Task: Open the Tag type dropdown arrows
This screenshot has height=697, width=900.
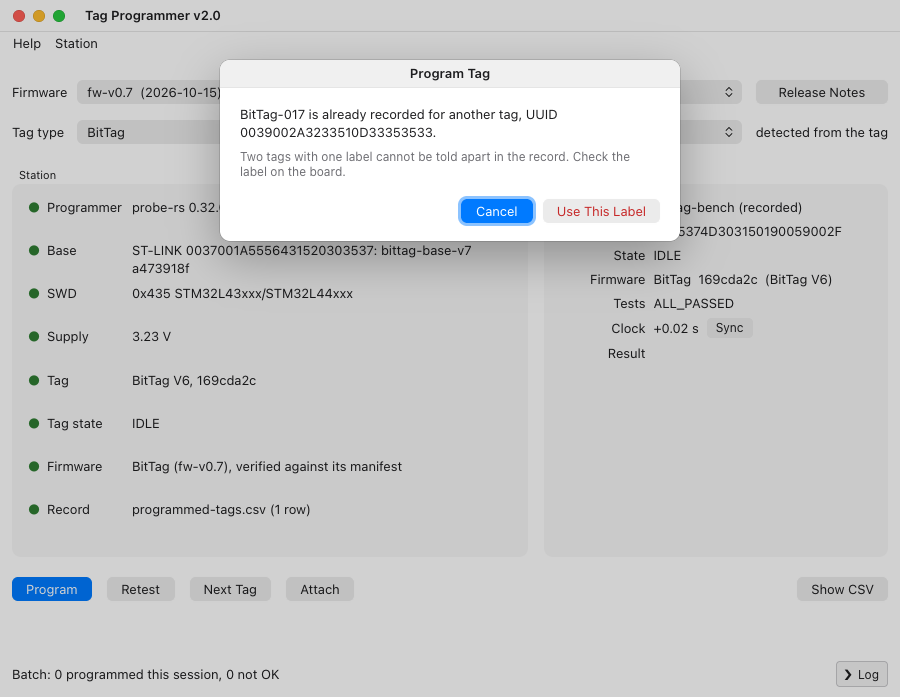Action: (728, 133)
